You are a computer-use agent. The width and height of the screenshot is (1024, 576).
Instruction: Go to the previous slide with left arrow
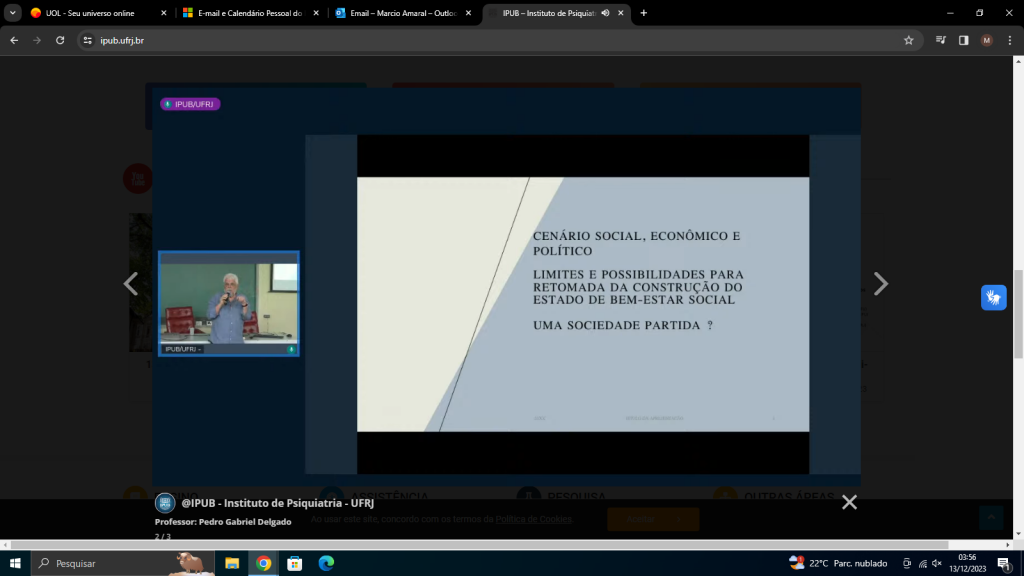click(131, 284)
